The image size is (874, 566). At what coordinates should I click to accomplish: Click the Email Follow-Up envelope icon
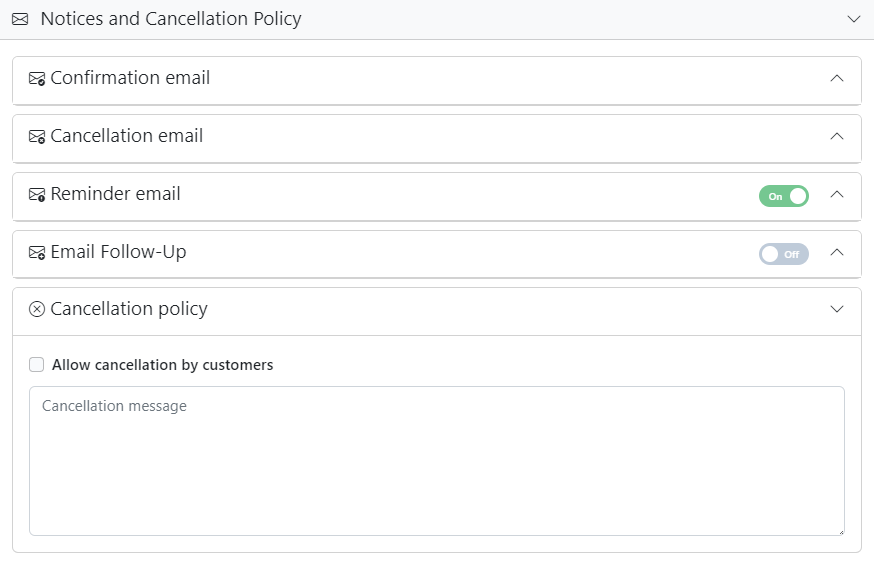[x=37, y=253]
